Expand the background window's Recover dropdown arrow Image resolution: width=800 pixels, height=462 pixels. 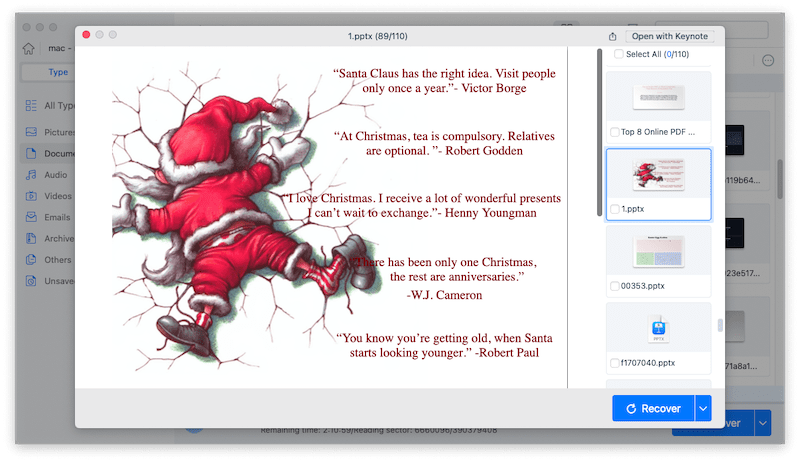(x=763, y=423)
